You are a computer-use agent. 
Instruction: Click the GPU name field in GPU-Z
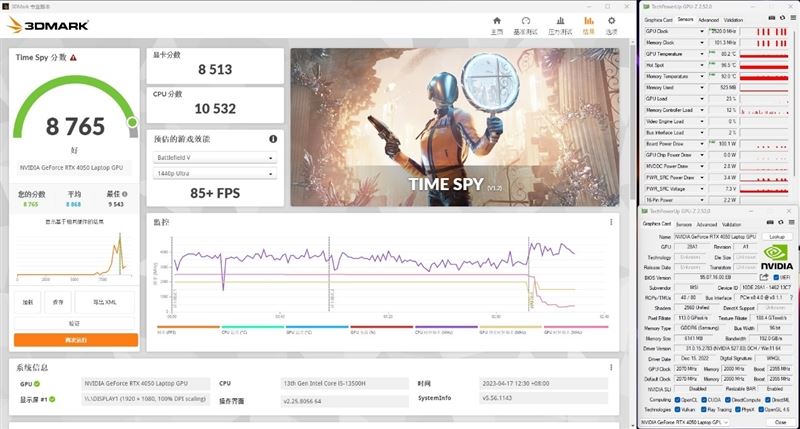[716, 237]
